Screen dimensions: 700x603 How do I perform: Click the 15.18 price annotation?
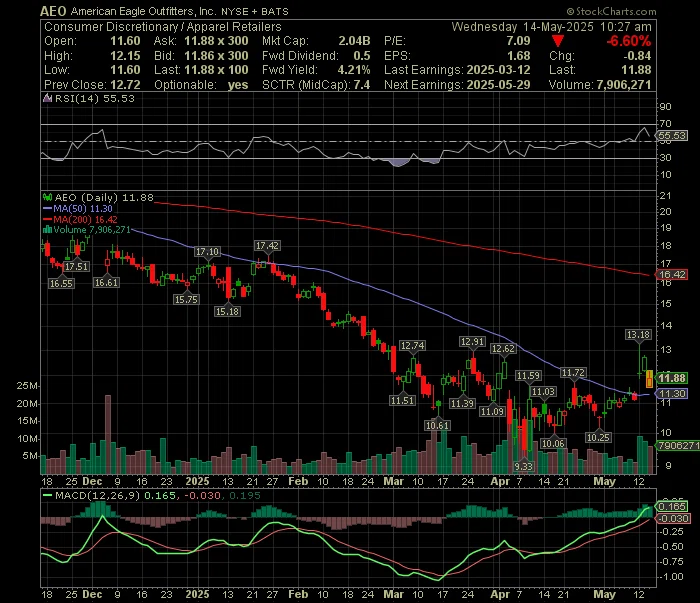pos(227,311)
